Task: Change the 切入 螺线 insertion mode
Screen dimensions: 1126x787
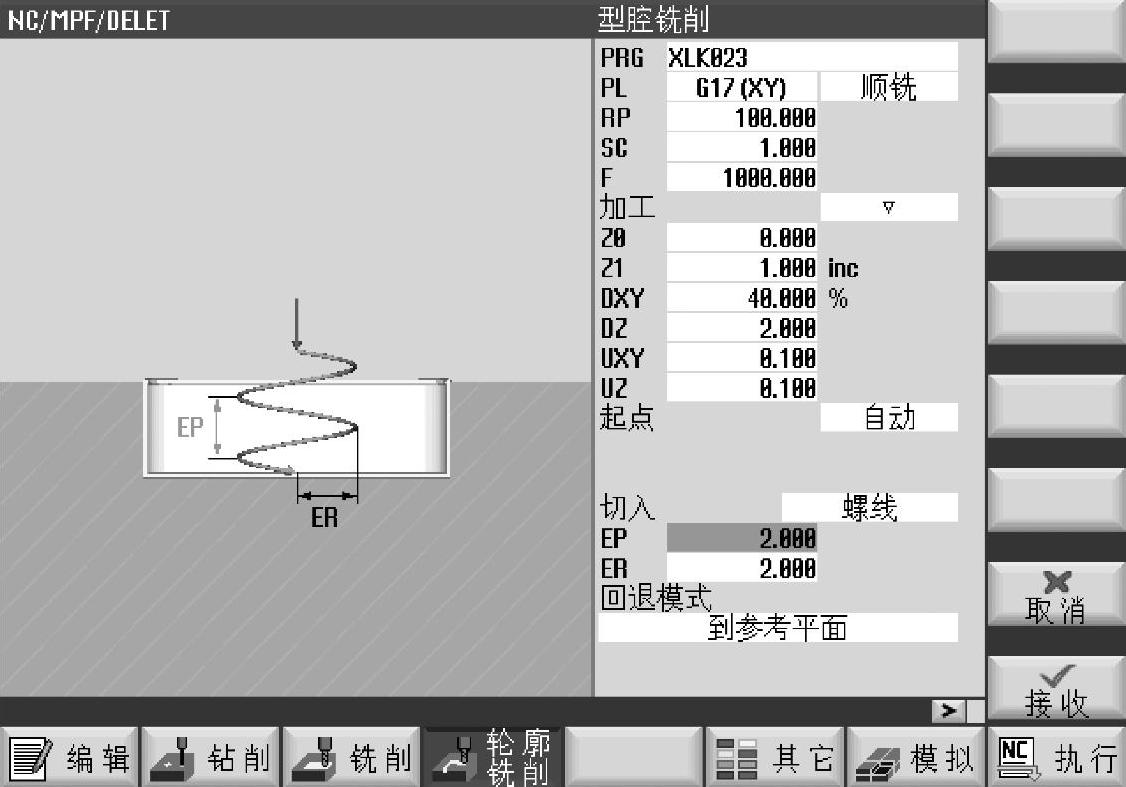Action: tap(869, 508)
